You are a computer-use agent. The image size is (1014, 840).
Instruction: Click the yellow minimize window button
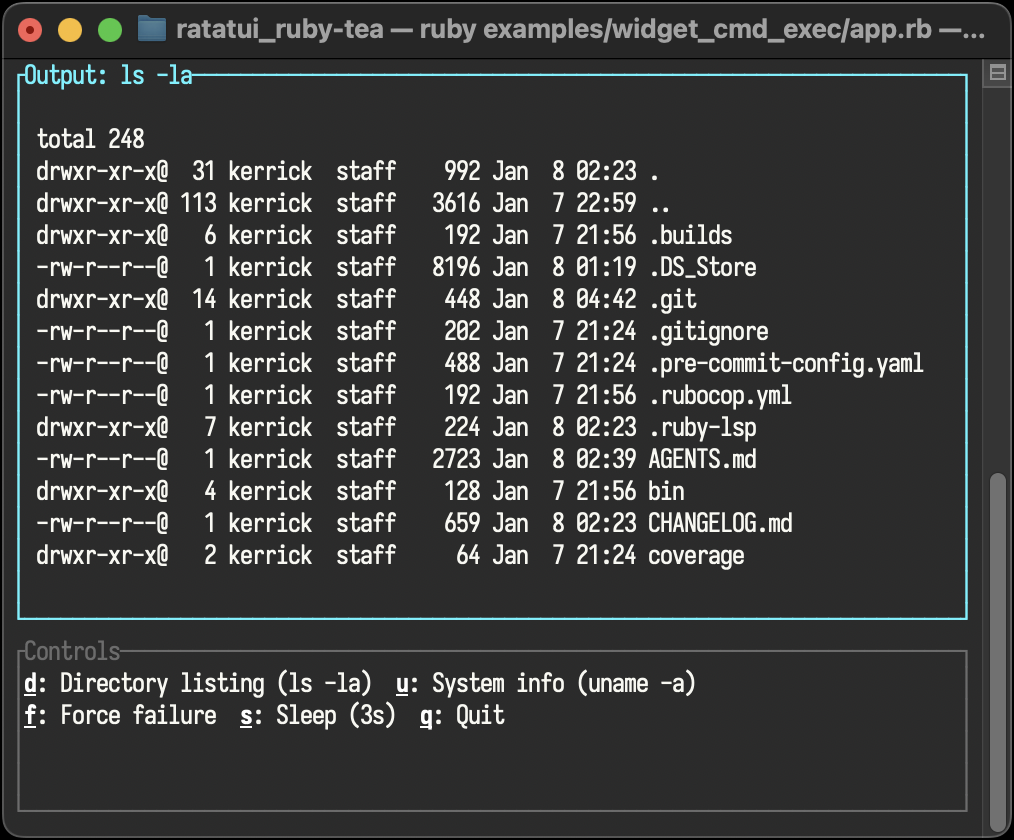pyautogui.click(x=70, y=30)
